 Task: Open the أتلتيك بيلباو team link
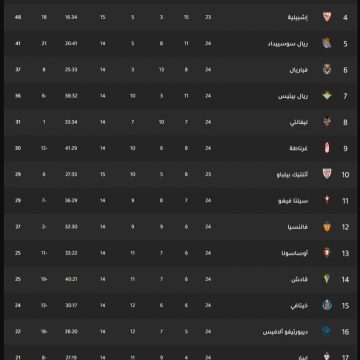click(x=292, y=174)
